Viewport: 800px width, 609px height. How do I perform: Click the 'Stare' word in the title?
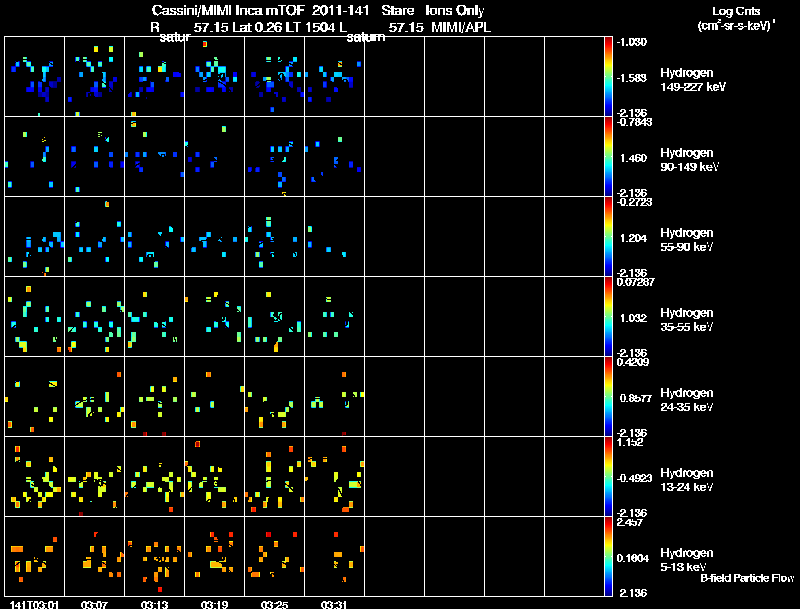pos(397,11)
